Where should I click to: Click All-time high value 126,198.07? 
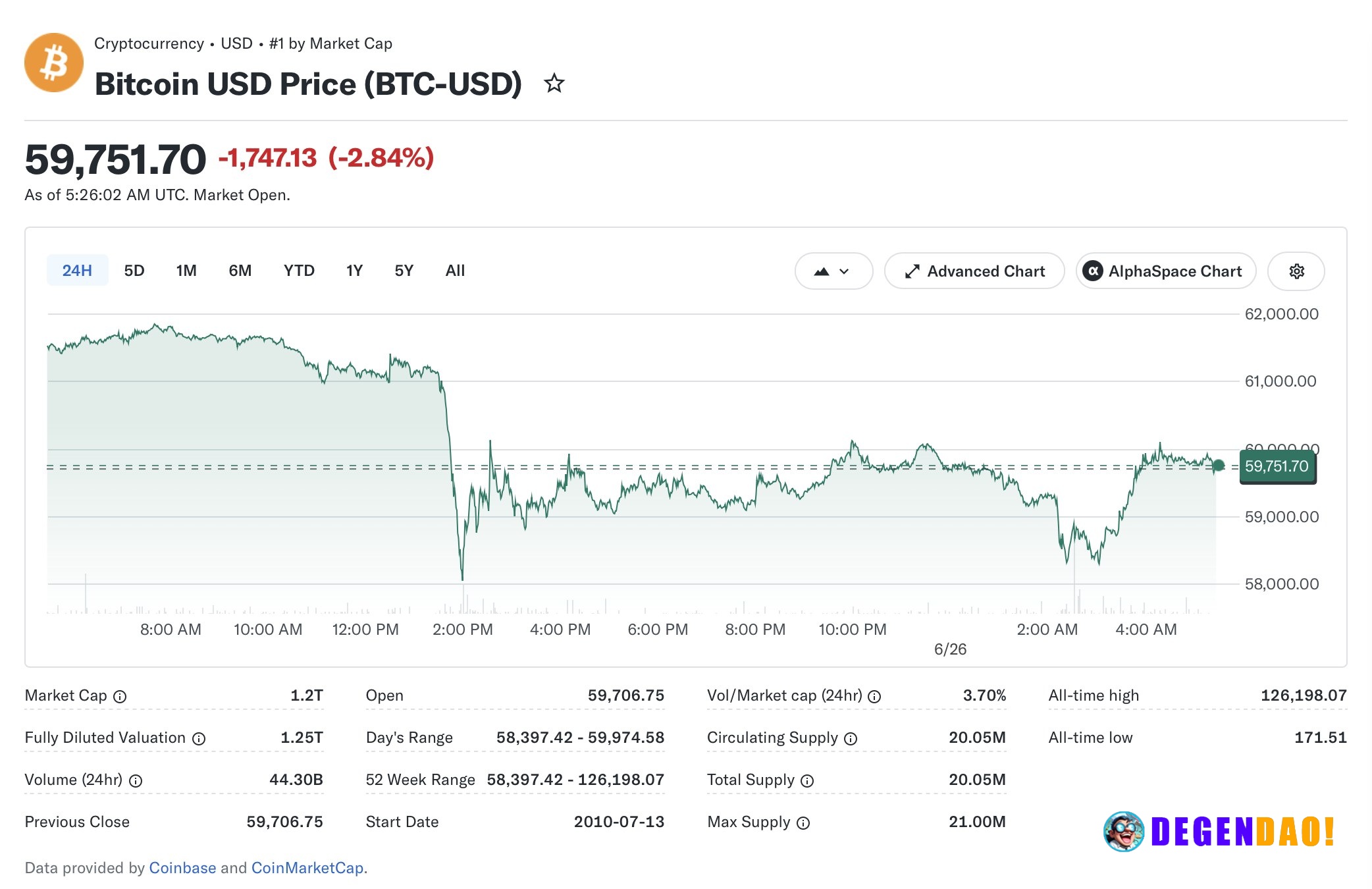point(1304,695)
